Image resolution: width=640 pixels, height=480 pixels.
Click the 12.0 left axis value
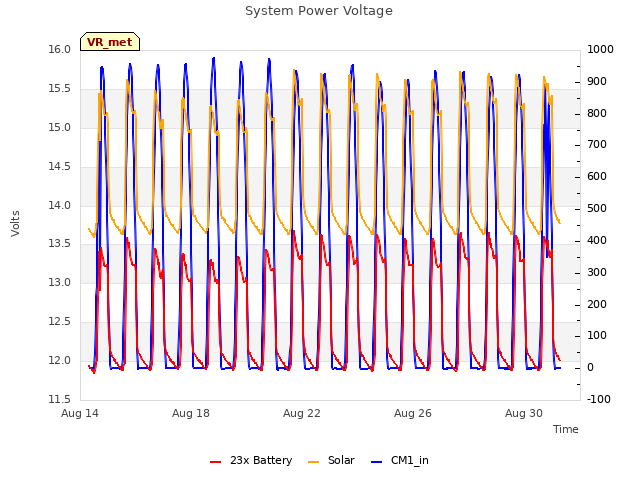(x=60, y=360)
